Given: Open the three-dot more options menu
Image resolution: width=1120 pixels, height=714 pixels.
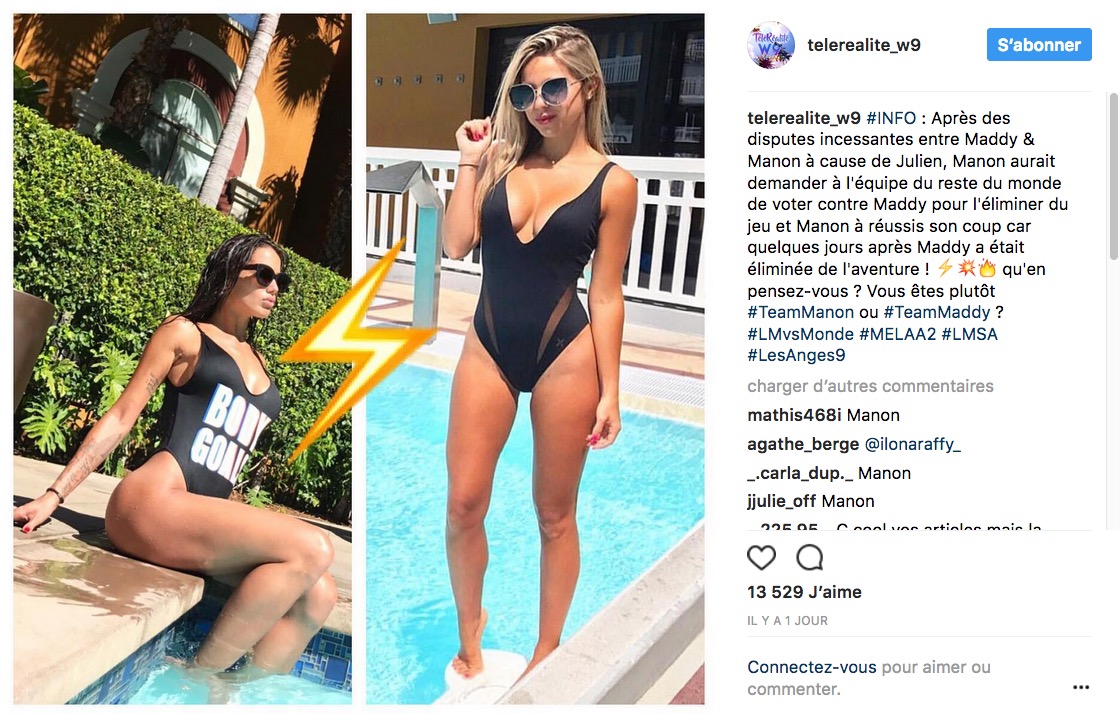Looking at the screenshot, I should click(1081, 687).
